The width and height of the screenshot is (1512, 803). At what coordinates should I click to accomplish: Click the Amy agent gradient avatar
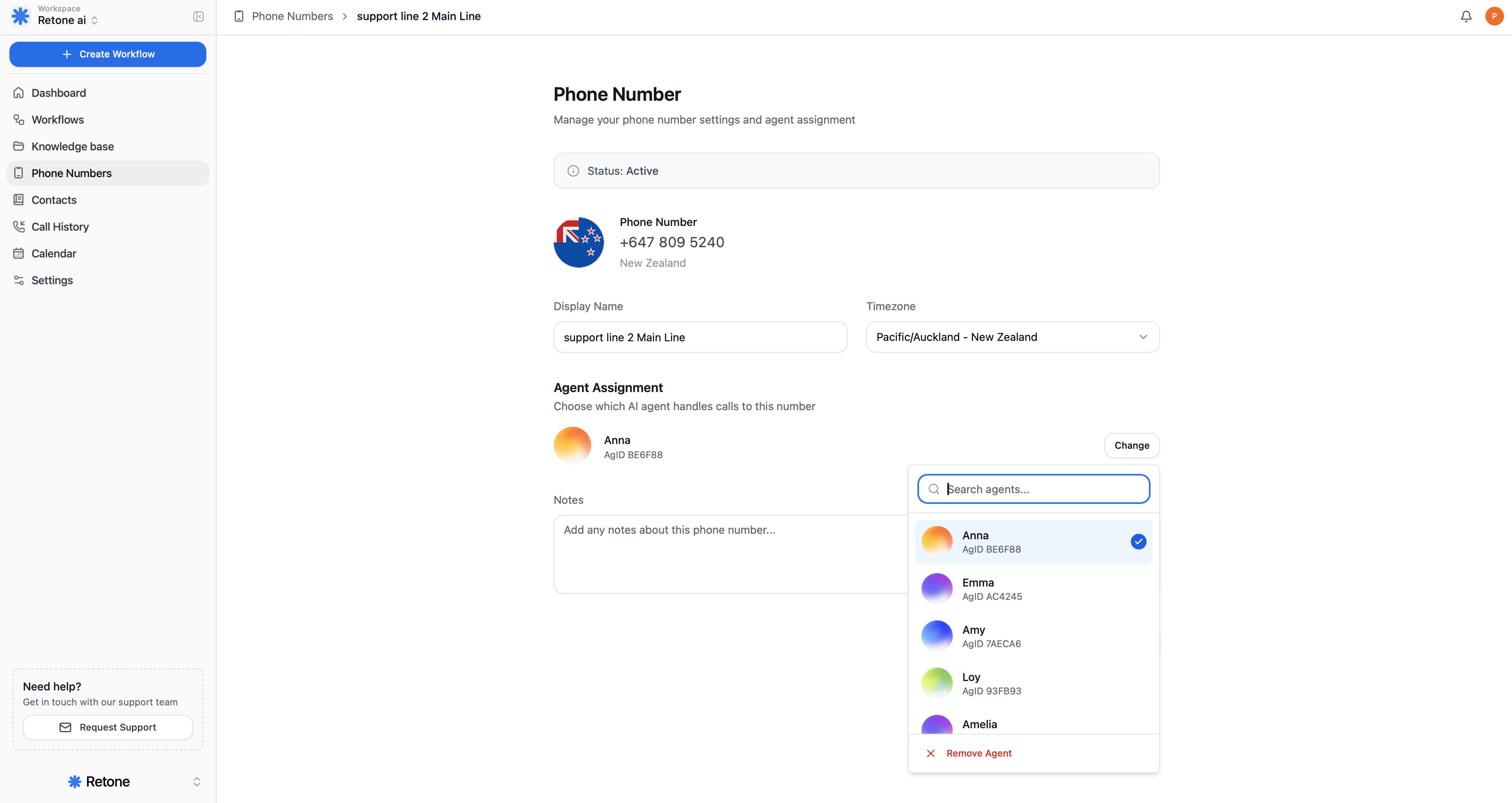(937, 636)
